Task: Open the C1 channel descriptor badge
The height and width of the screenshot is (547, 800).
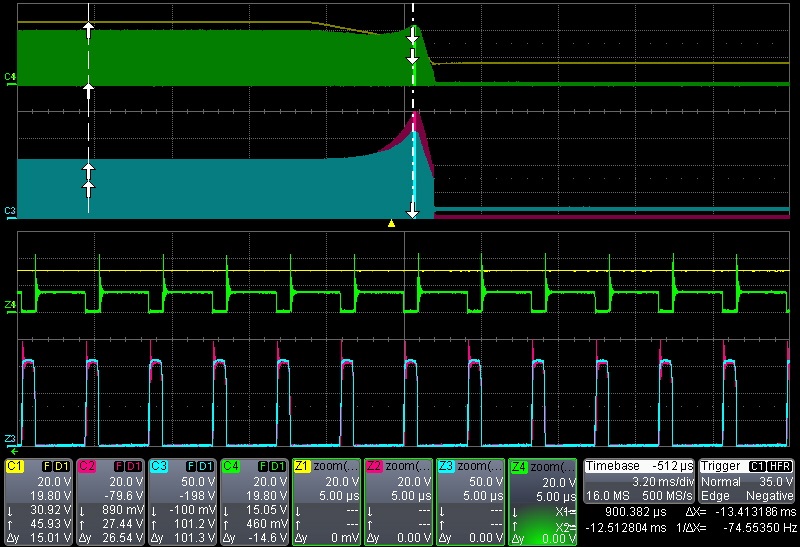Action: tap(14, 466)
